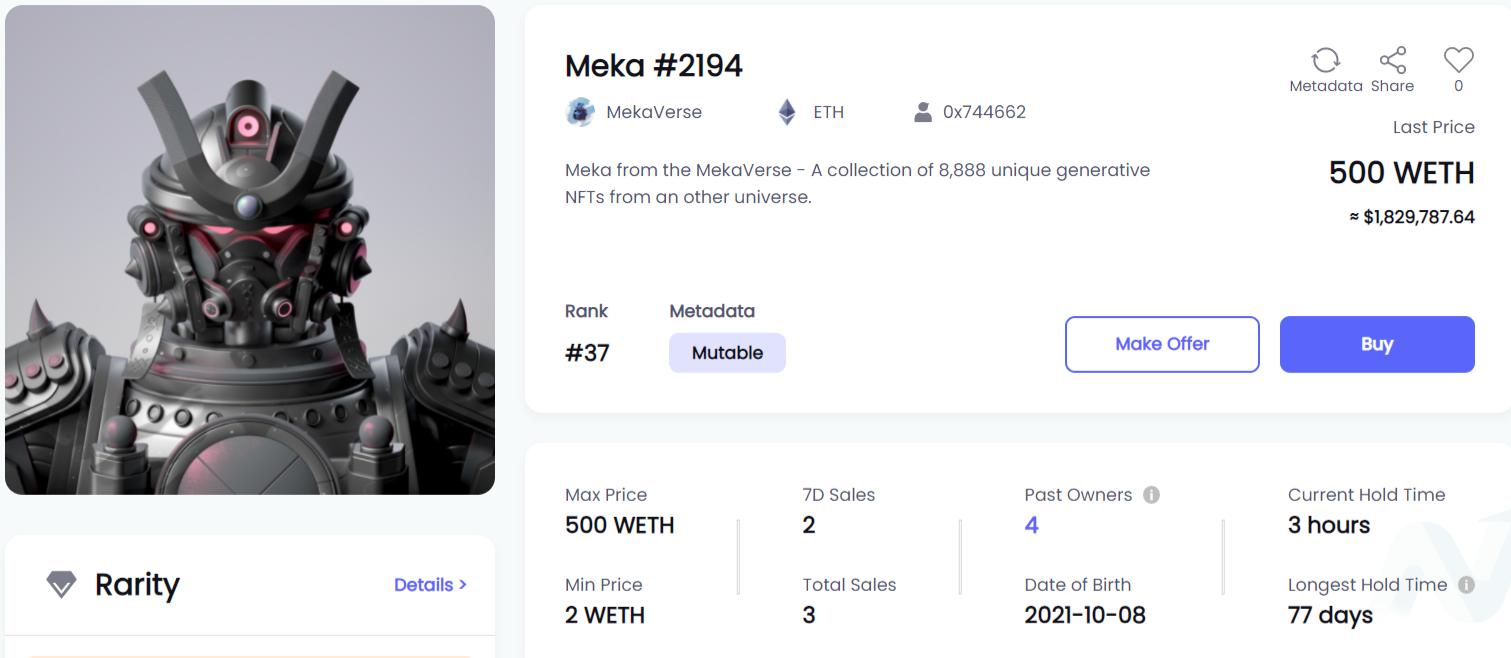Image resolution: width=1511 pixels, height=658 pixels.
Task: Expand the Rarity Details section
Action: coord(430,585)
